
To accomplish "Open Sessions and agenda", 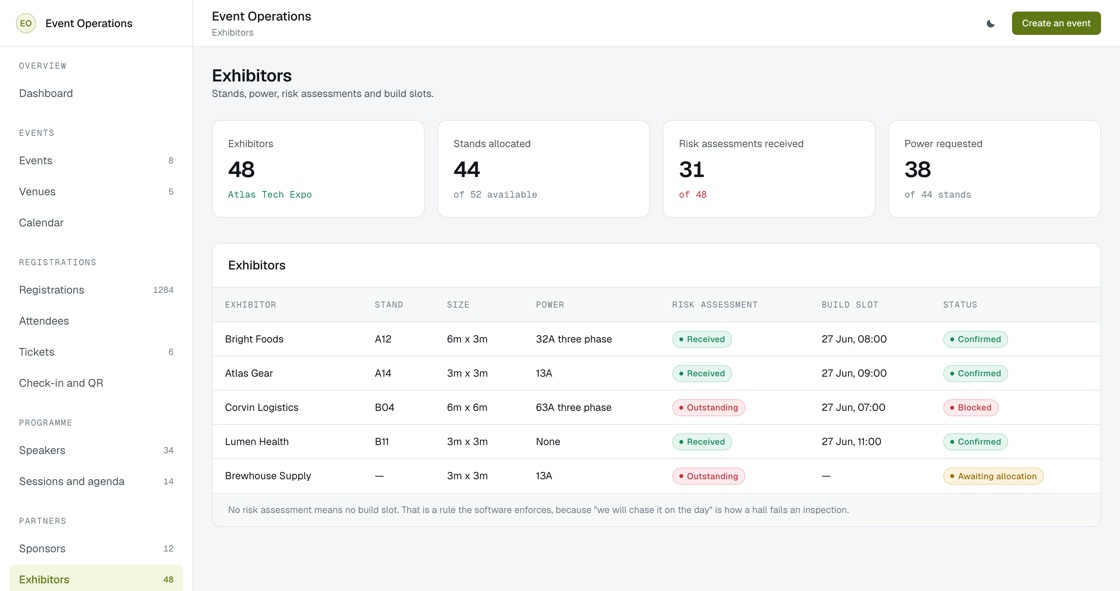I will 96,482.
